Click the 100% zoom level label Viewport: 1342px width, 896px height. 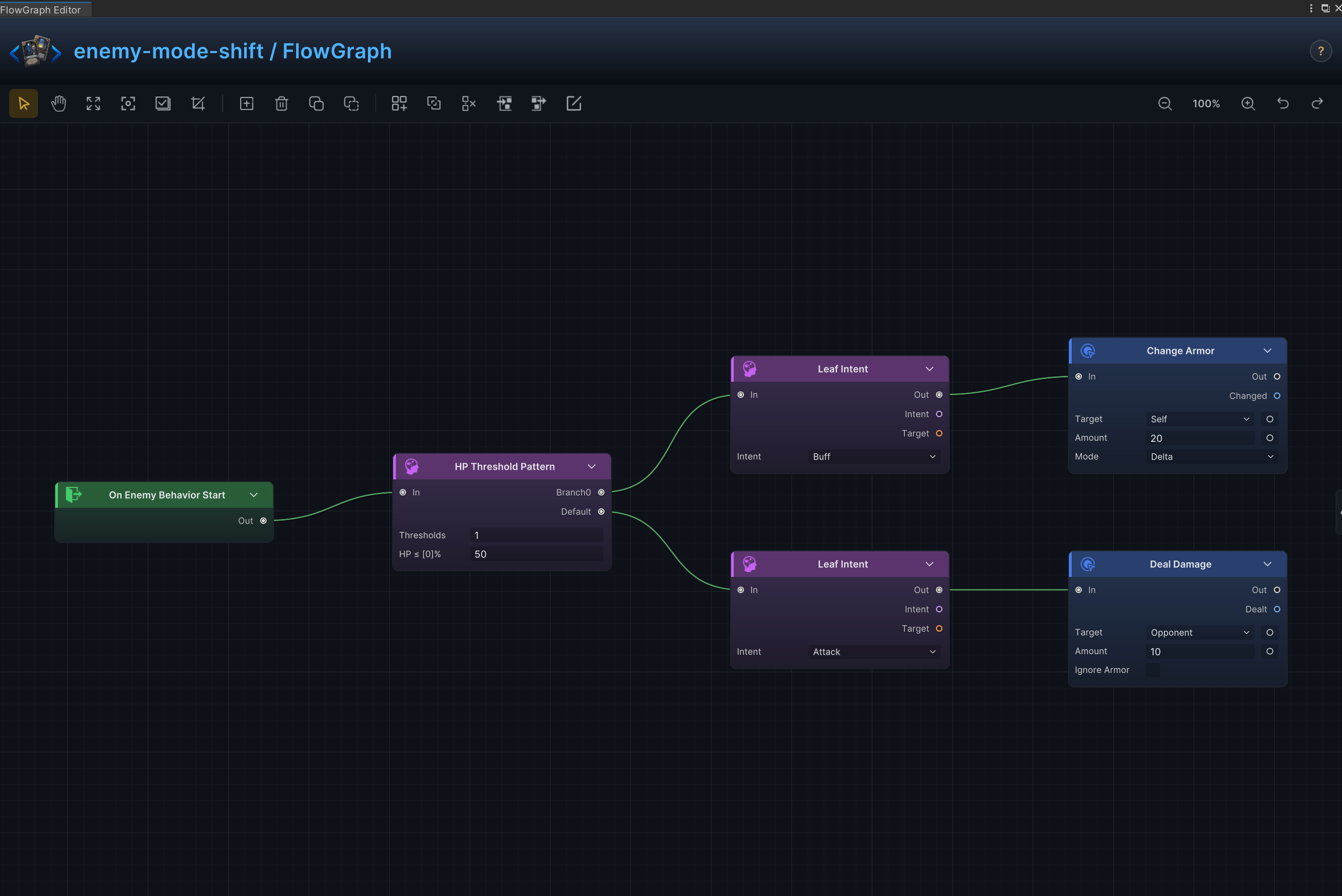(x=1206, y=103)
